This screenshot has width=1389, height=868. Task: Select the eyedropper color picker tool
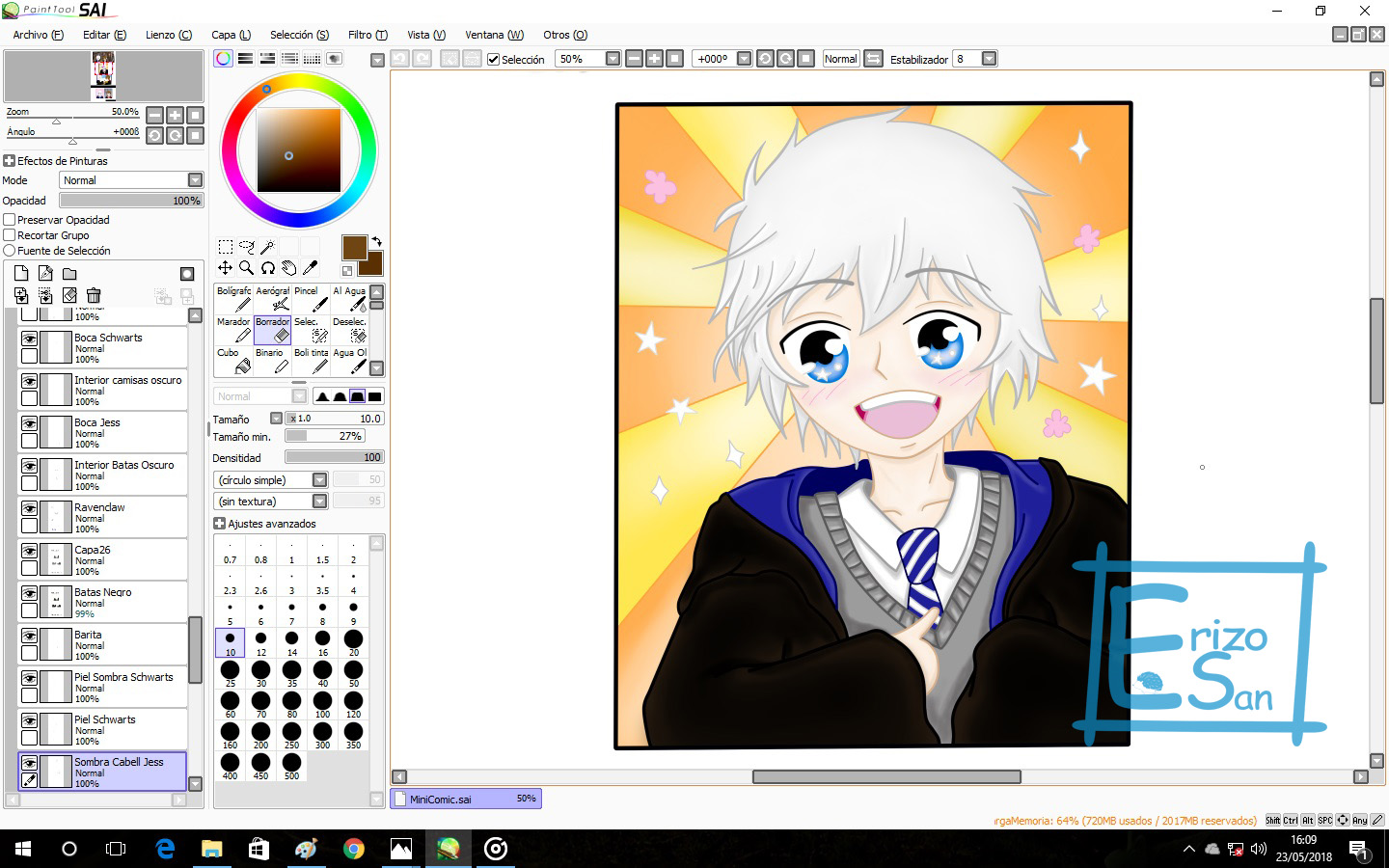tap(311, 268)
